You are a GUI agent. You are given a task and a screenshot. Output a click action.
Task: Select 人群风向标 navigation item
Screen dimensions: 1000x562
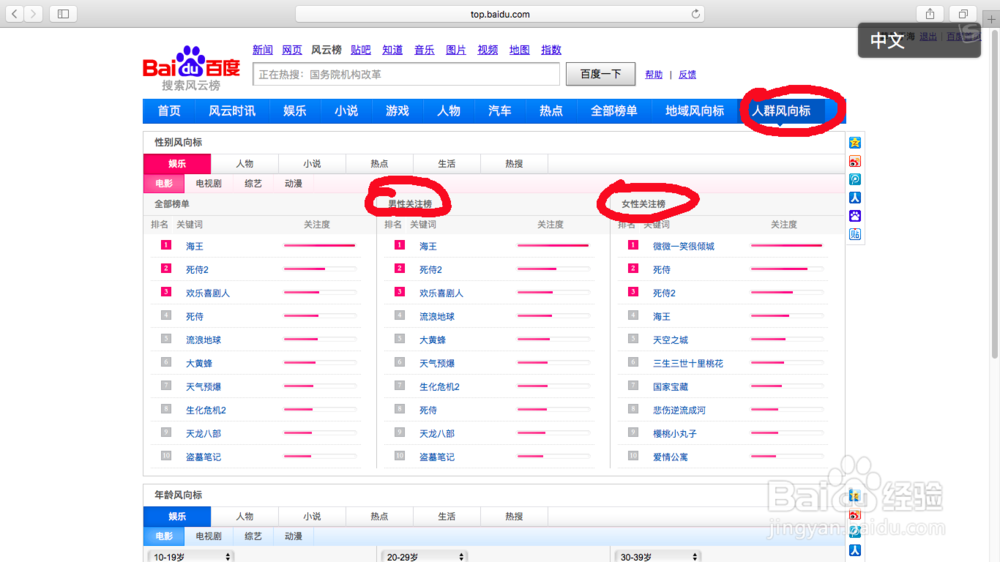(781, 111)
